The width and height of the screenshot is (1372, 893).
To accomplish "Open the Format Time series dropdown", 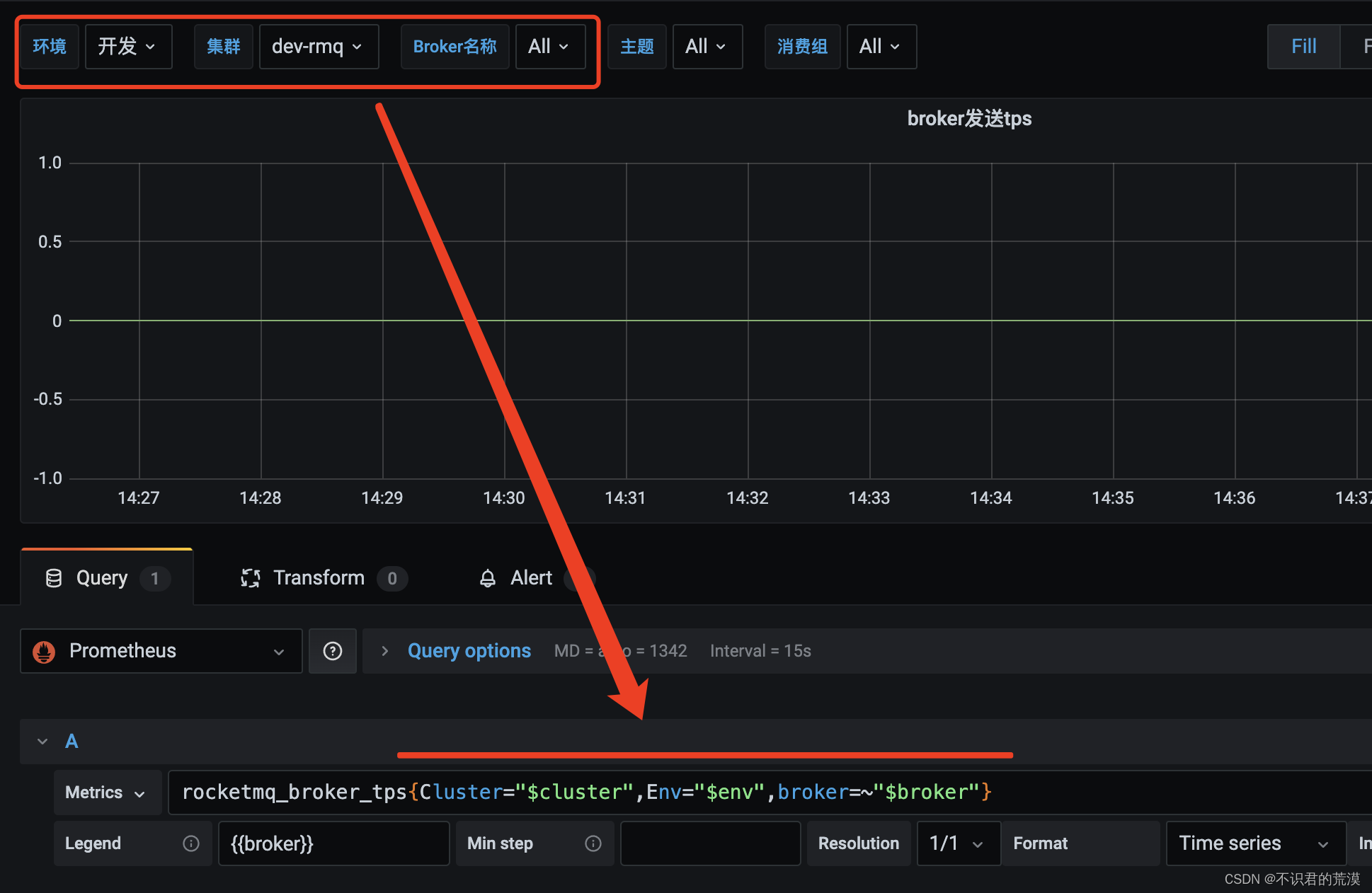I will (1254, 843).
